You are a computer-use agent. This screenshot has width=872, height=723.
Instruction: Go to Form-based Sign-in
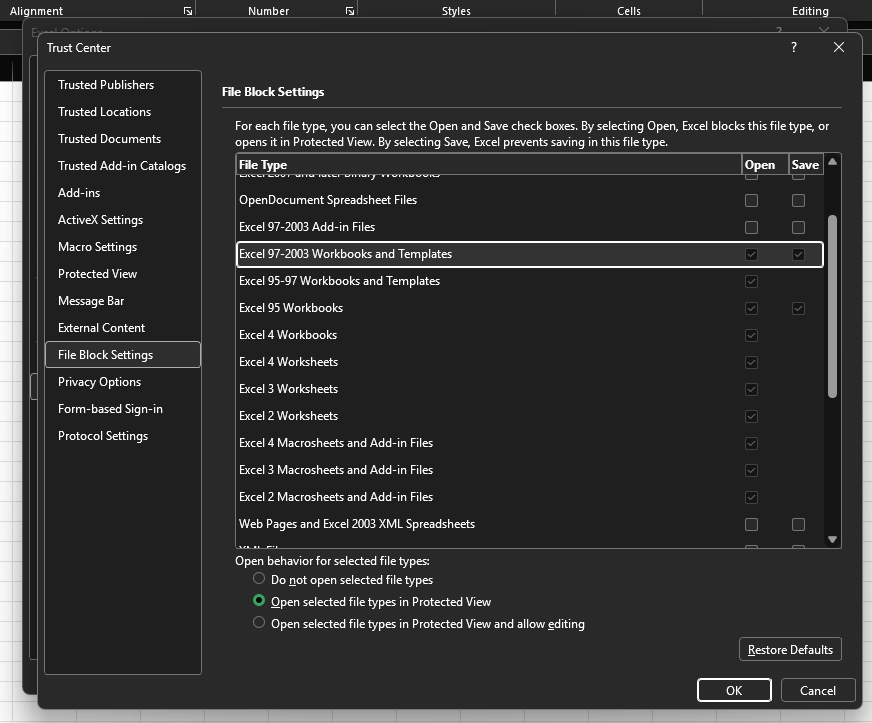123,409
